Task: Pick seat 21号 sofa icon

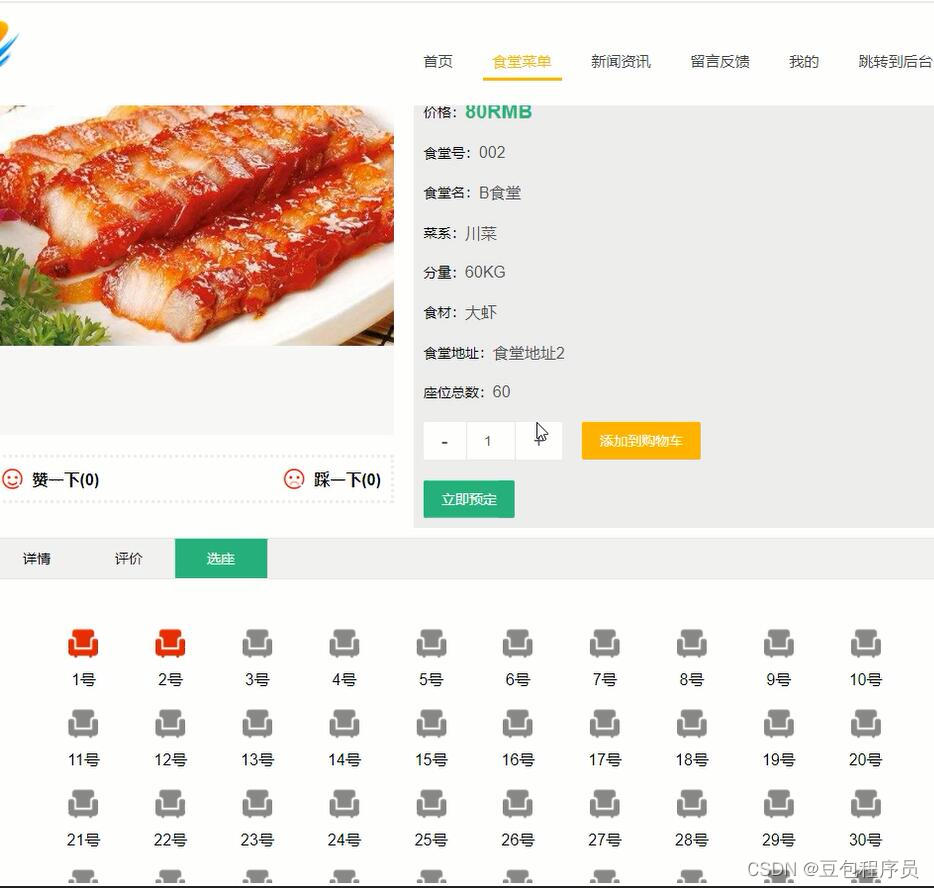Action: [83, 803]
